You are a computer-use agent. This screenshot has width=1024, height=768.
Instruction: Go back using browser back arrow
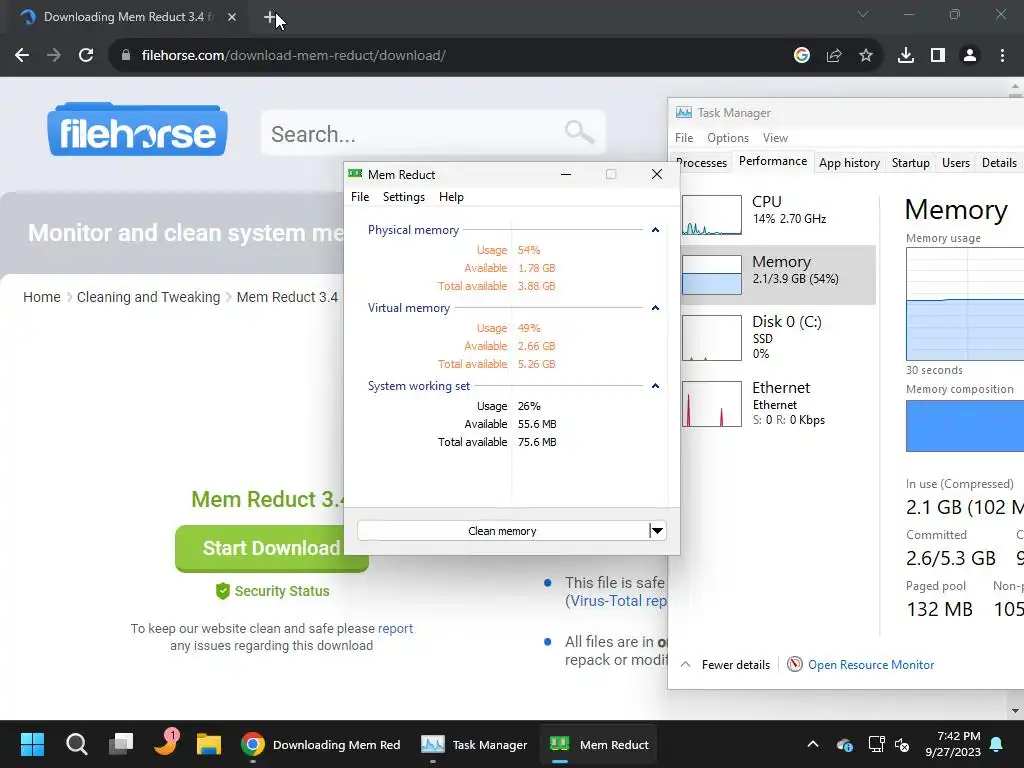click(x=22, y=56)
